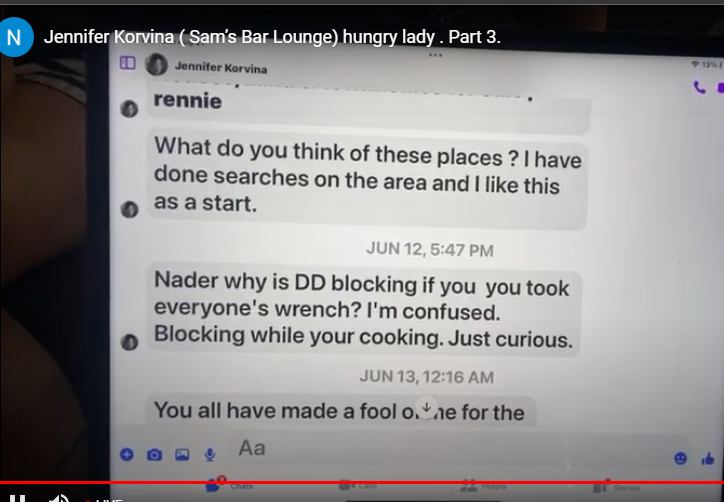Send a thumbs-up like
This screenshot has height=502, width=724.
[708, 459]
